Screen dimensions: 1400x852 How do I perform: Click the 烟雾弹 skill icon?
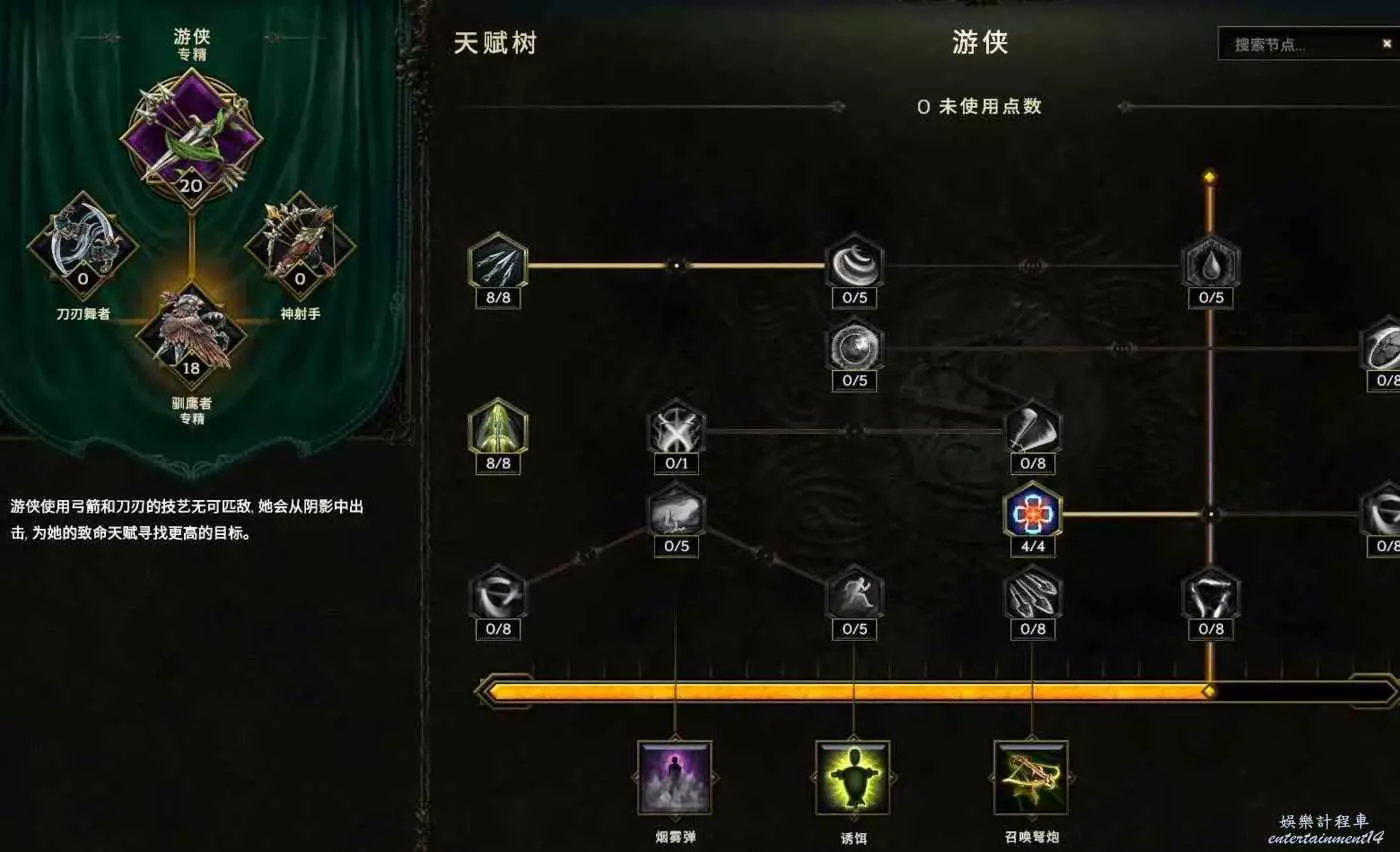(675, 778)
